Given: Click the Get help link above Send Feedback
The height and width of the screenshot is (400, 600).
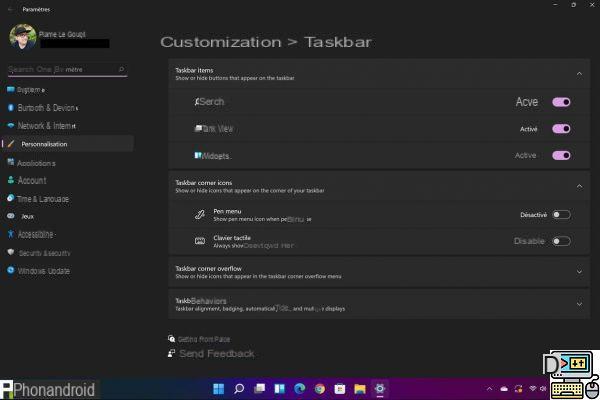Looking at the screenshot, I should 204,339.
